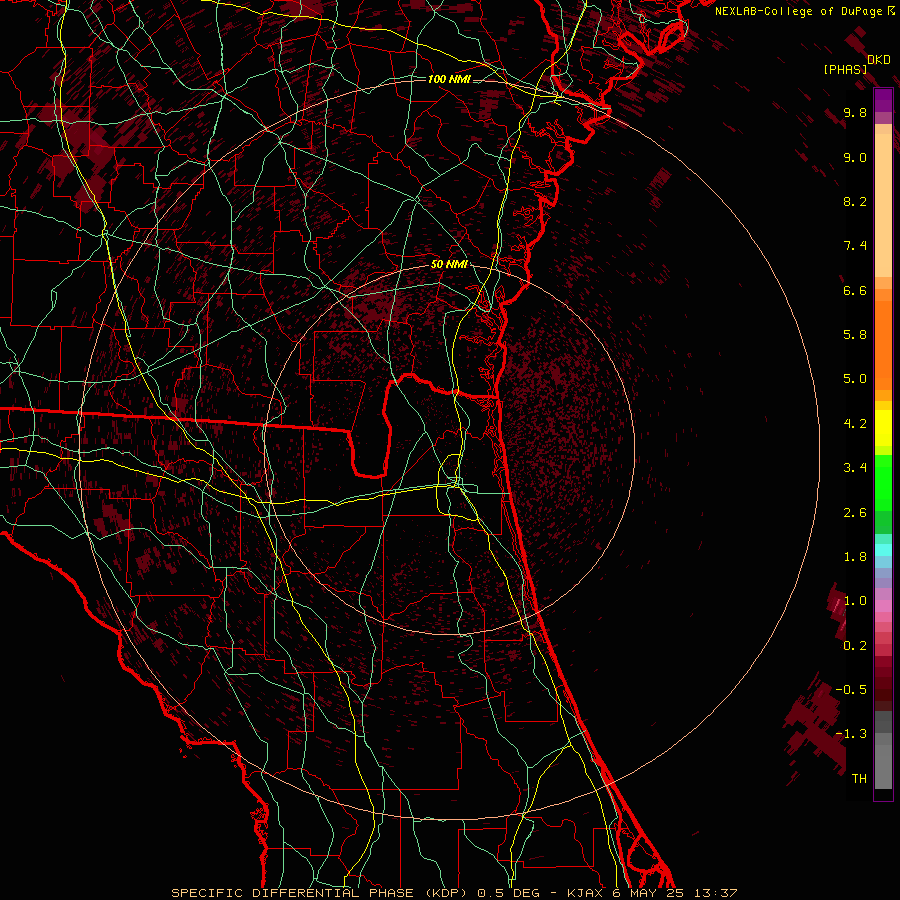Click the 8.2 value on the color scale
The height and width of the screenshot is (900, 900).
pos(855,201)
